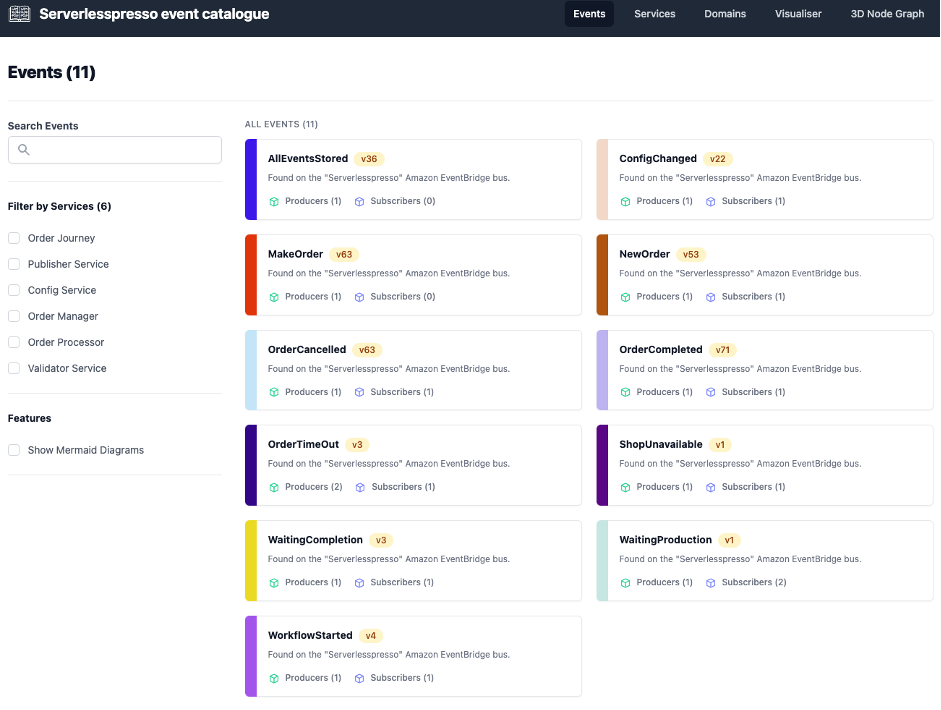Click the search magnifier icon
941x710 pixels.
pyautogui.click(x=23, y=149)
